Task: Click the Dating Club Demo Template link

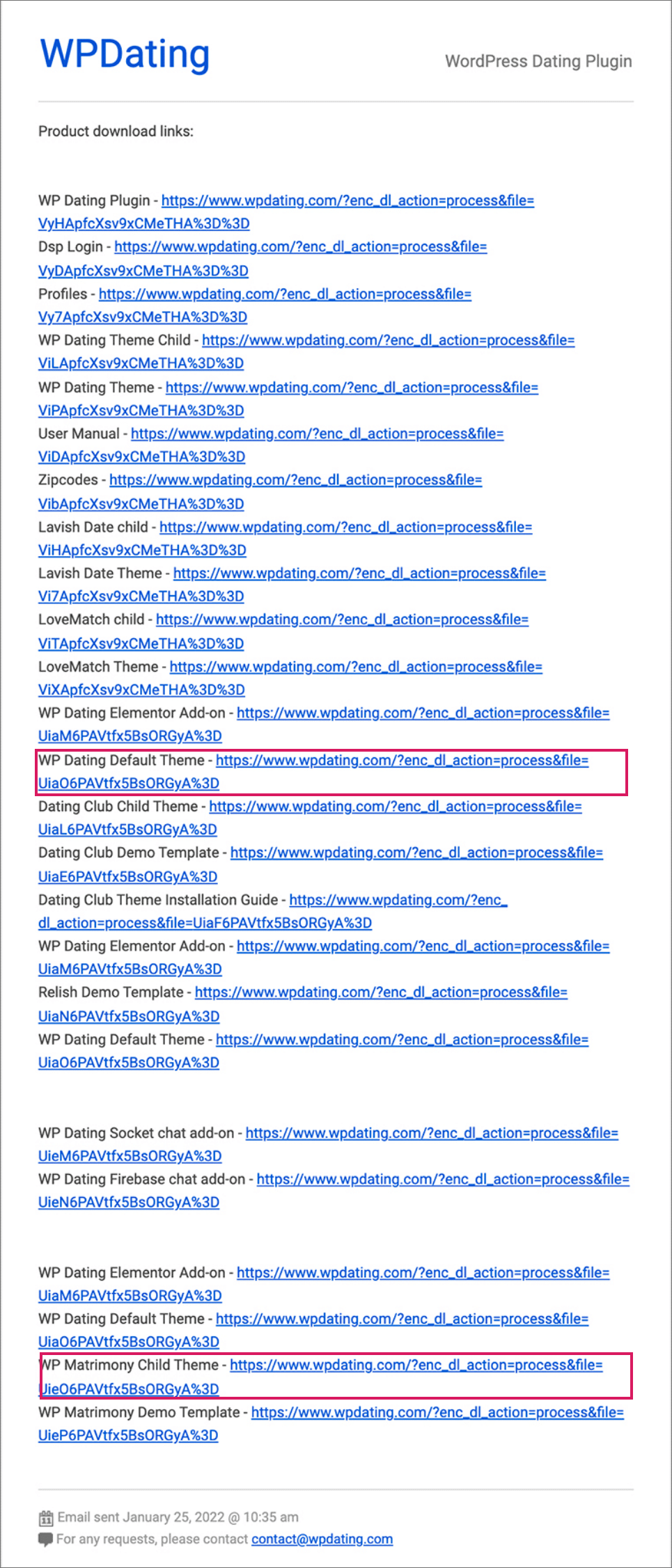Action: [416, 853]
